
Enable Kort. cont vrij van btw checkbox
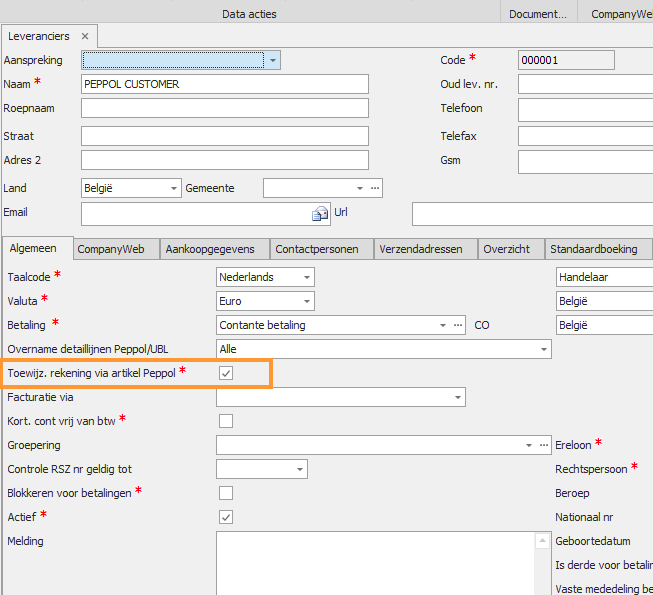(x=226, y=421)
